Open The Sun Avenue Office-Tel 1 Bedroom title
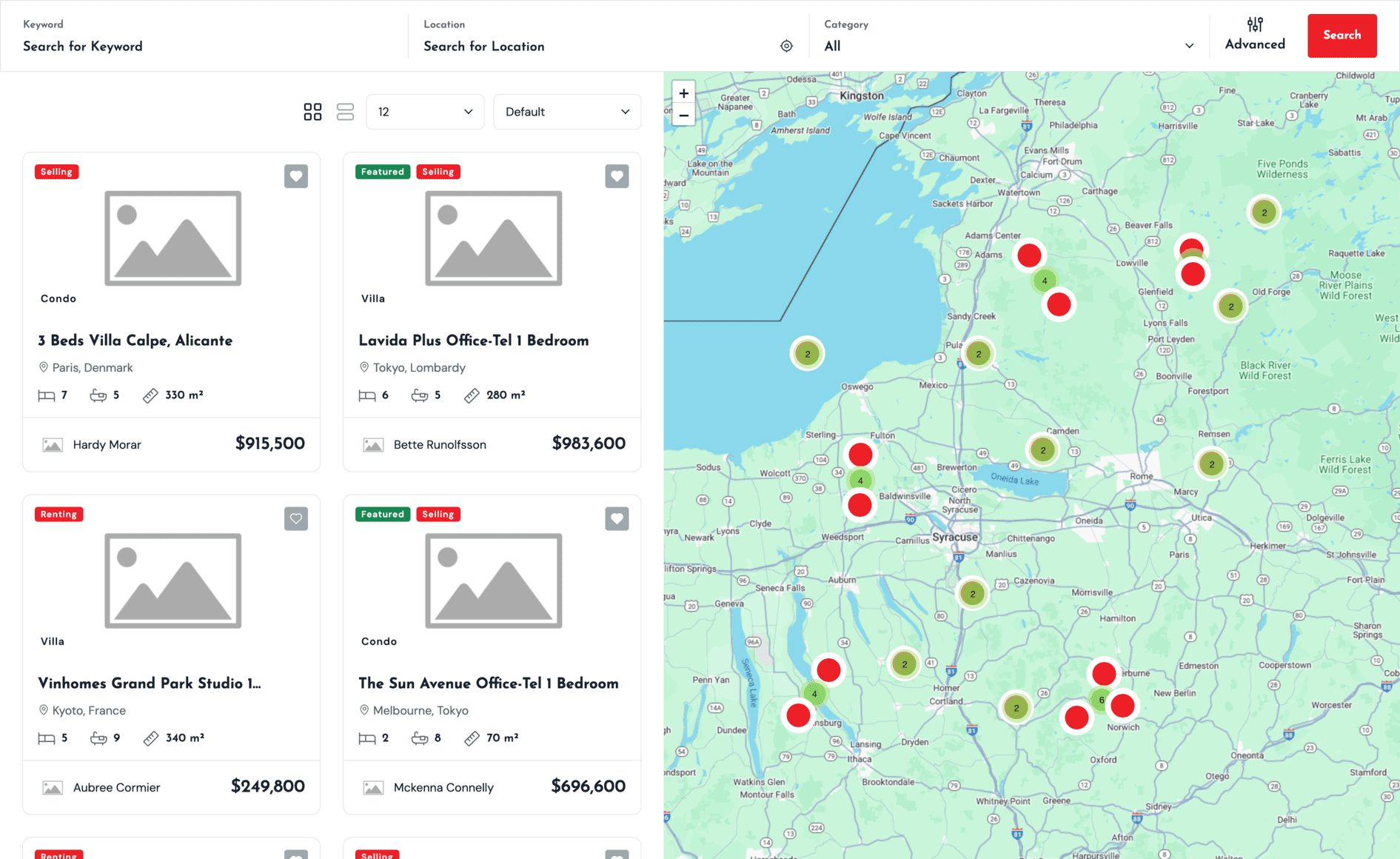Image resolution: width=1400 pixels, height=859 pixels. 488,683
